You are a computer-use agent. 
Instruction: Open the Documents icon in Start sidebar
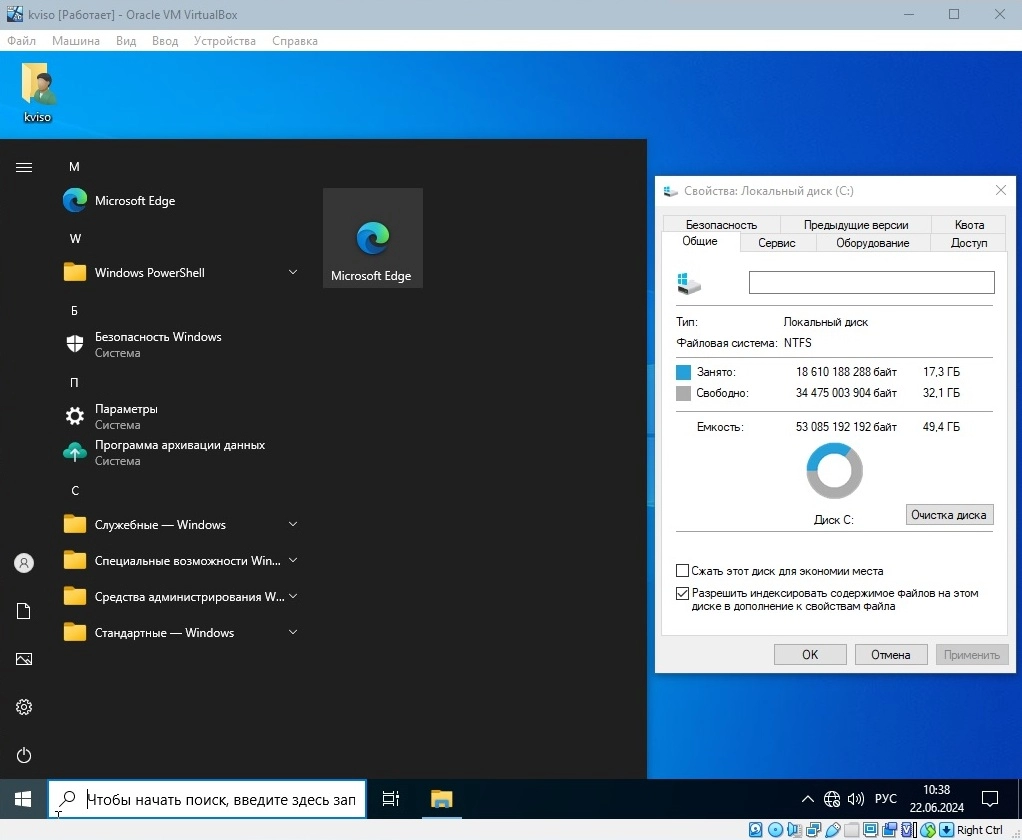[x=24, y=611]
